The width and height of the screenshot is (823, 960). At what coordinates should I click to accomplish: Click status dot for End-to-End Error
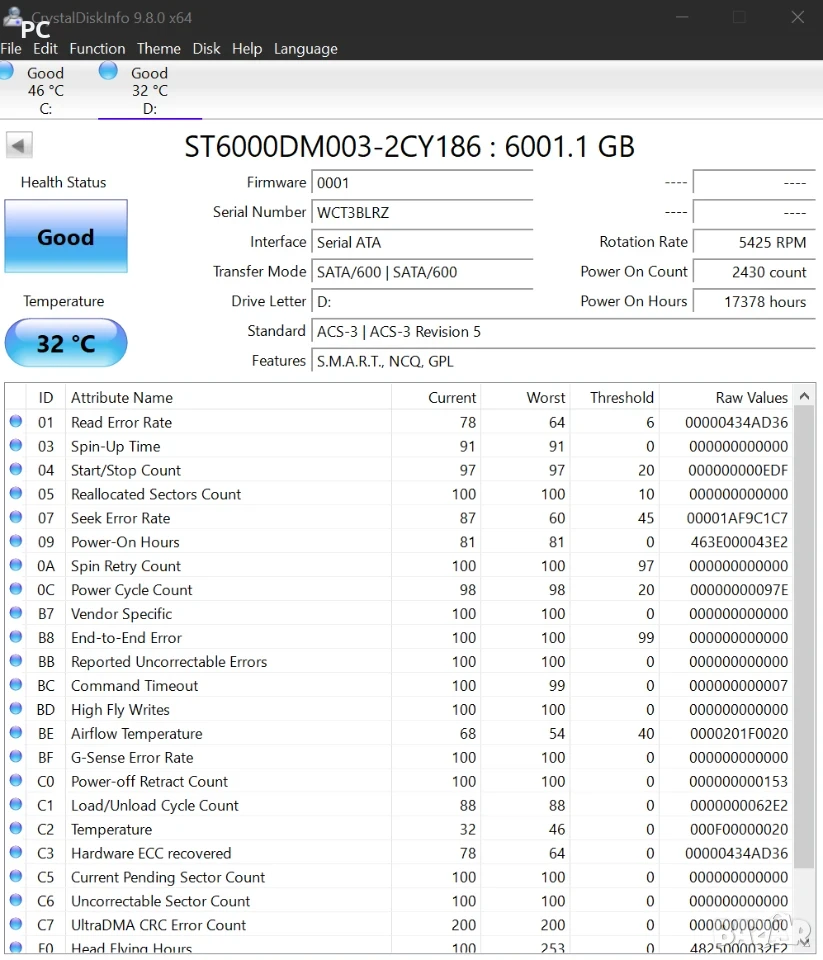click(16, 637)
